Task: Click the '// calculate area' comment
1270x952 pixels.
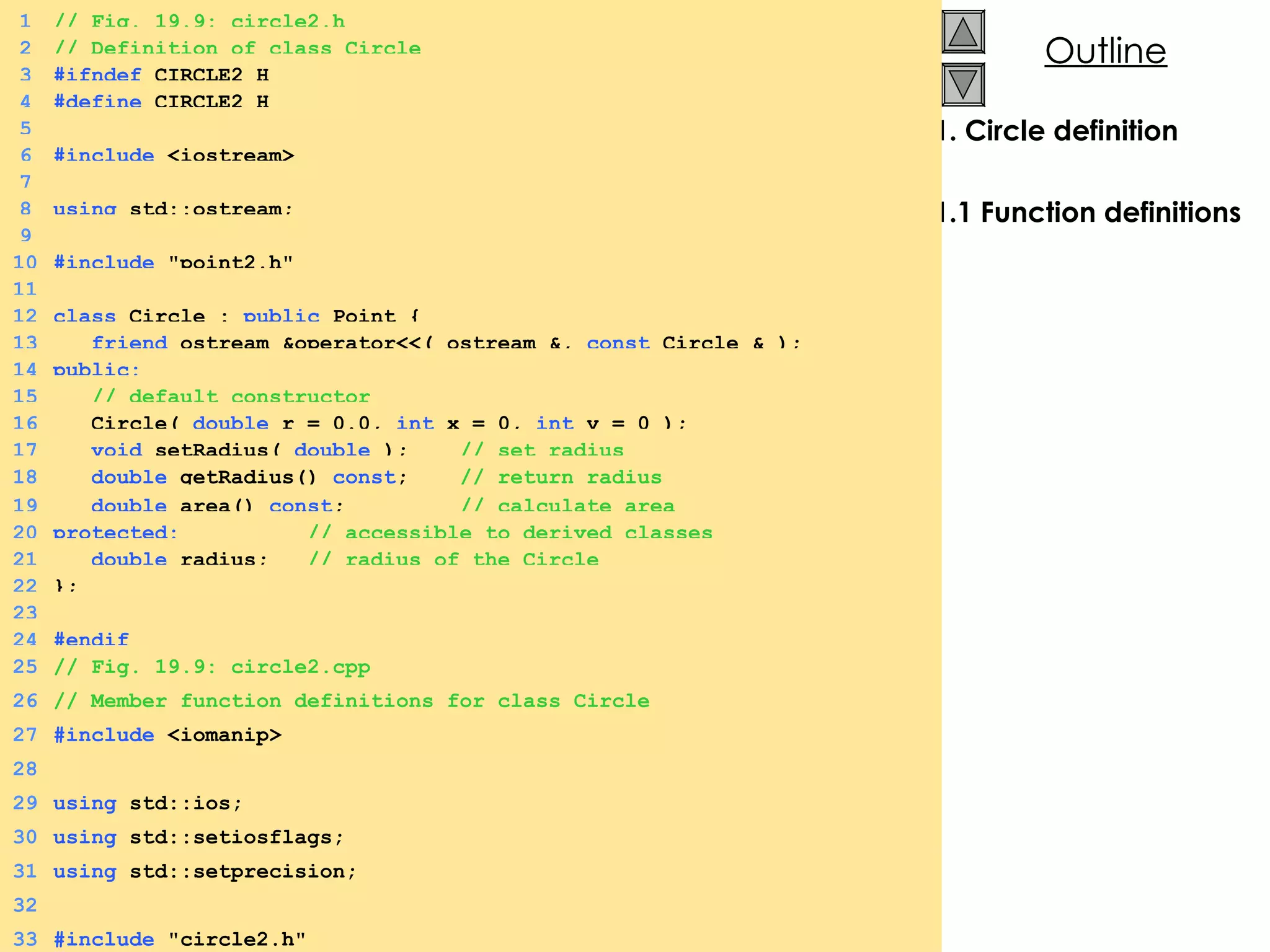Action: [x=567, y=506]
